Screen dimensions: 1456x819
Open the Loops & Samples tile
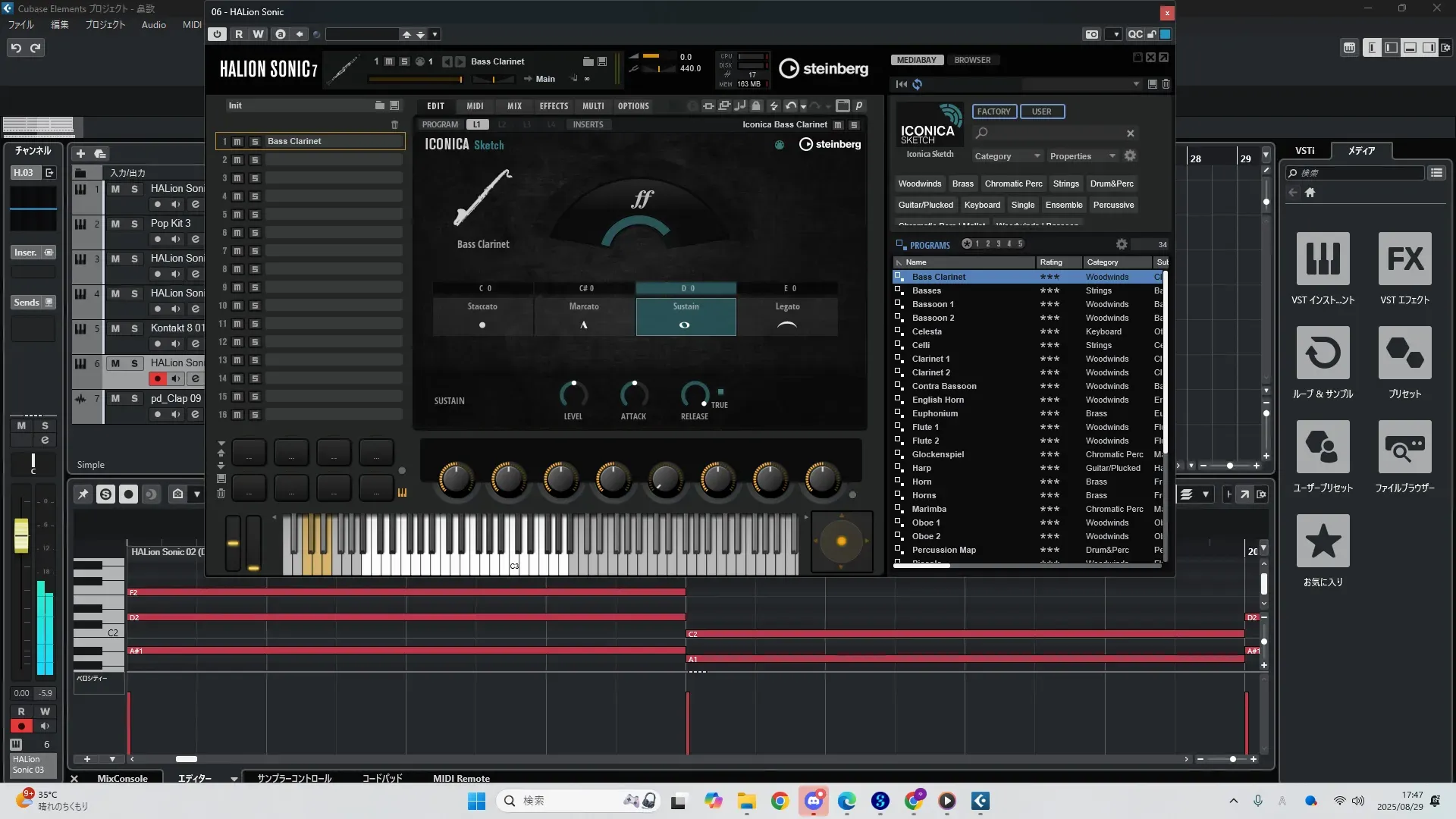tap(1323, 353)
